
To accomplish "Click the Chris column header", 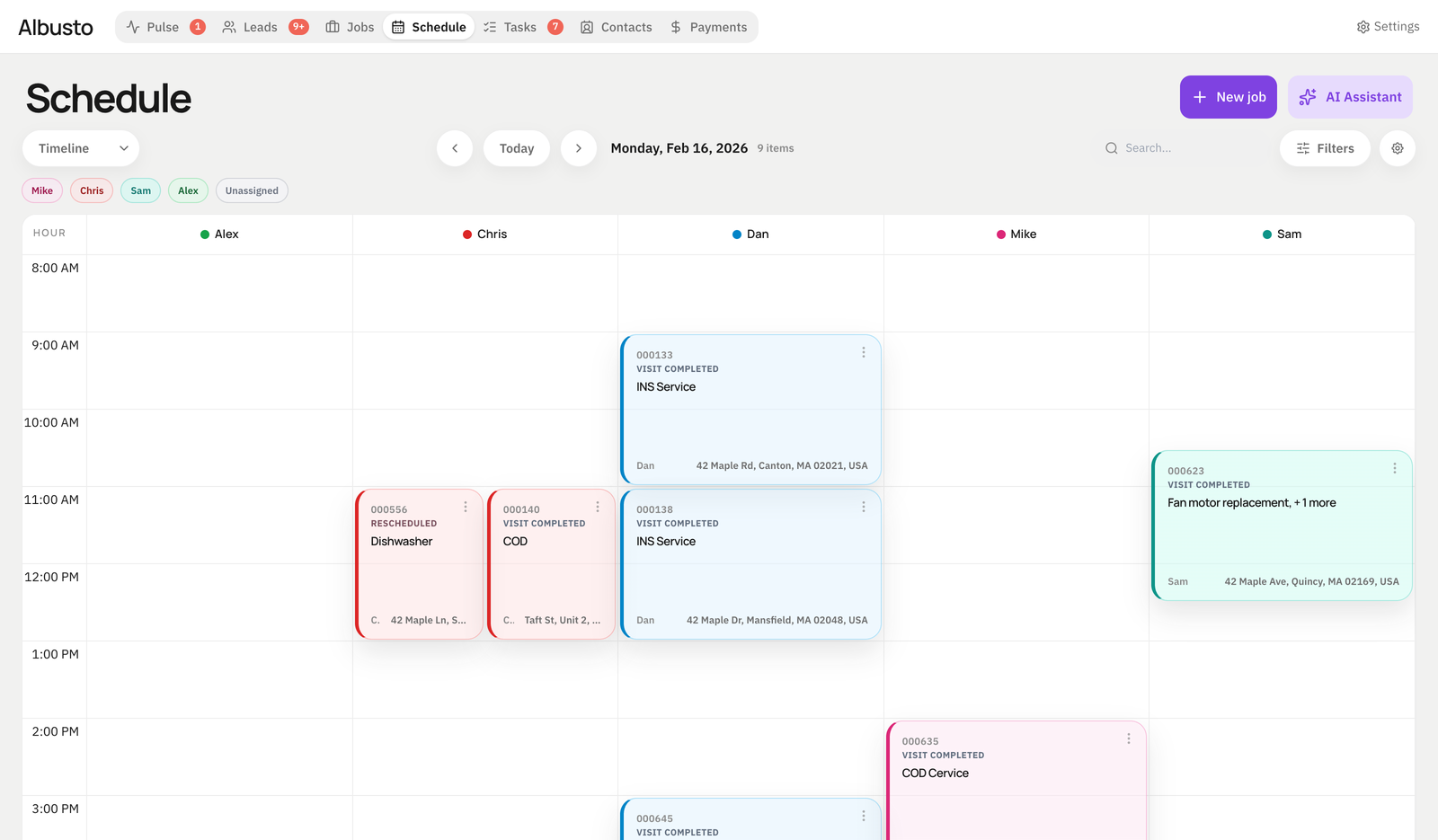I will click(x=485, y=234).
